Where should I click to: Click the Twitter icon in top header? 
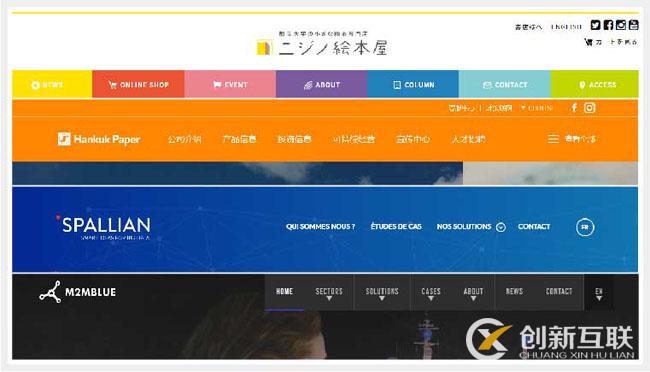[595, 25]
